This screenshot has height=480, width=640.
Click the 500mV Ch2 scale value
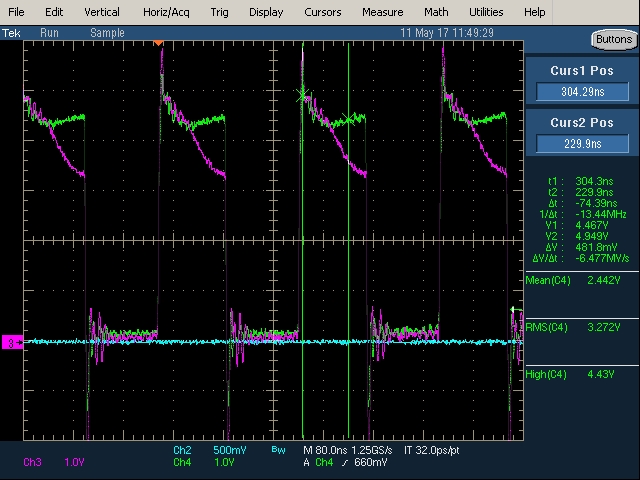[x=230, y=450]
